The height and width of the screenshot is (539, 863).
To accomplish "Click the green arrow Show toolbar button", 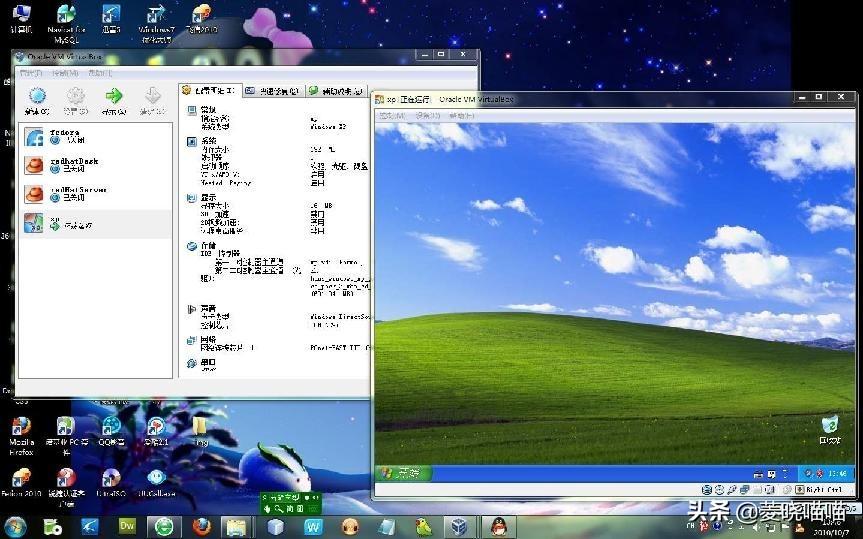I will click(114, 101).
